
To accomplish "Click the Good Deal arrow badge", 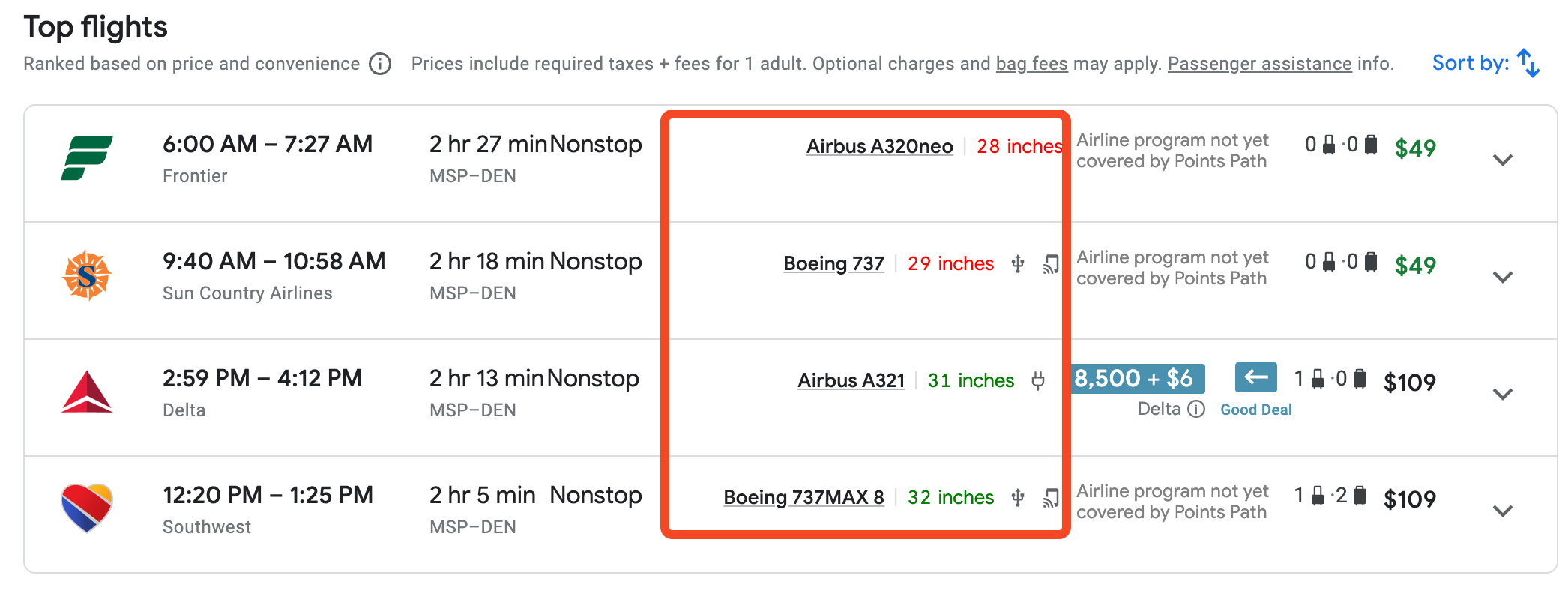I will click(x=1256, y=377).
